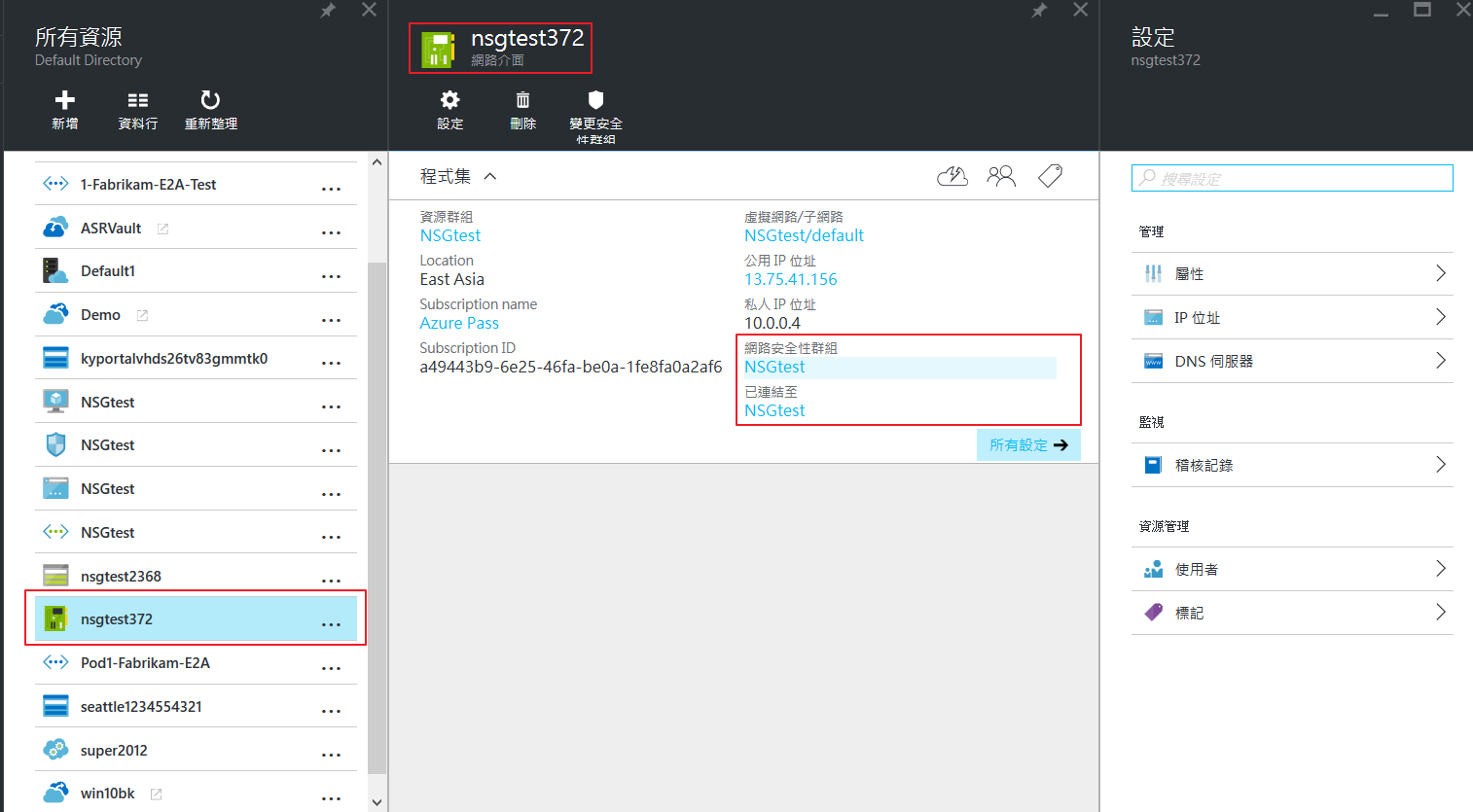Open NSGtest under 已連結至

tap(774, 410)
